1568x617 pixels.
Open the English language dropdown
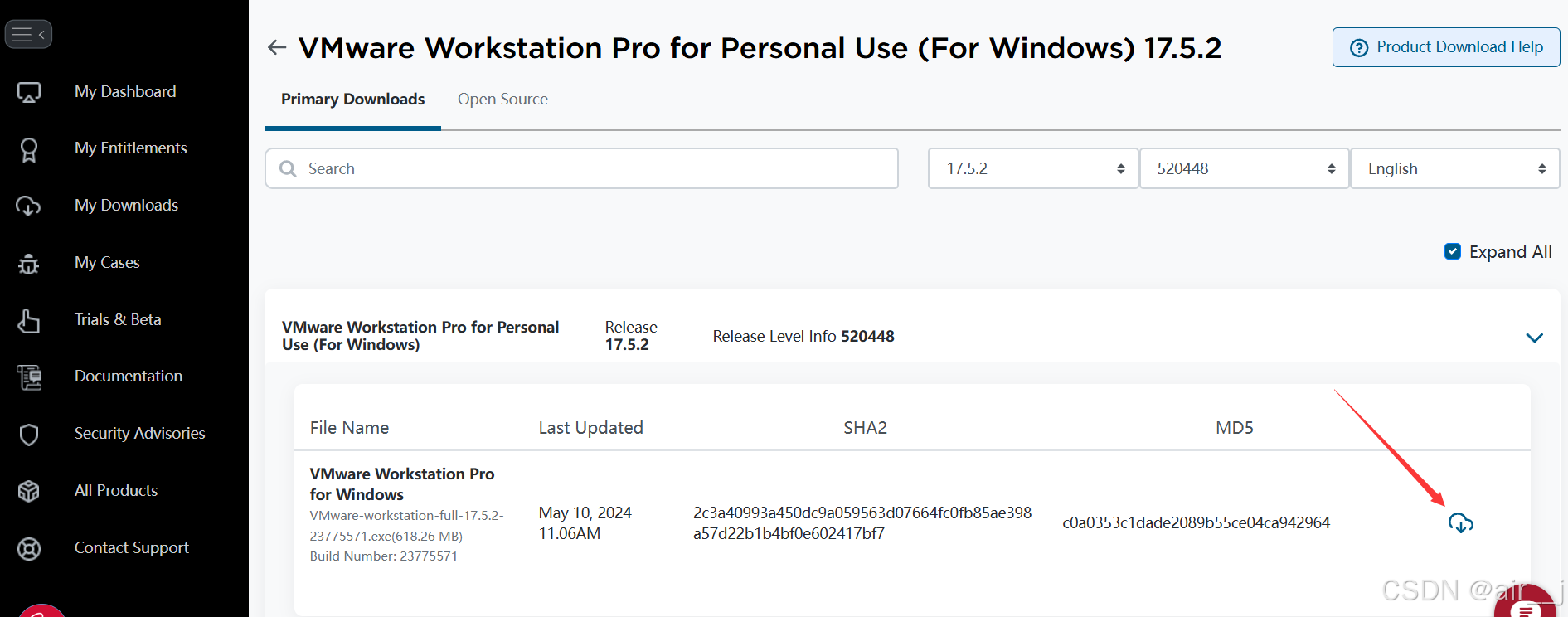pos(1454,168)
